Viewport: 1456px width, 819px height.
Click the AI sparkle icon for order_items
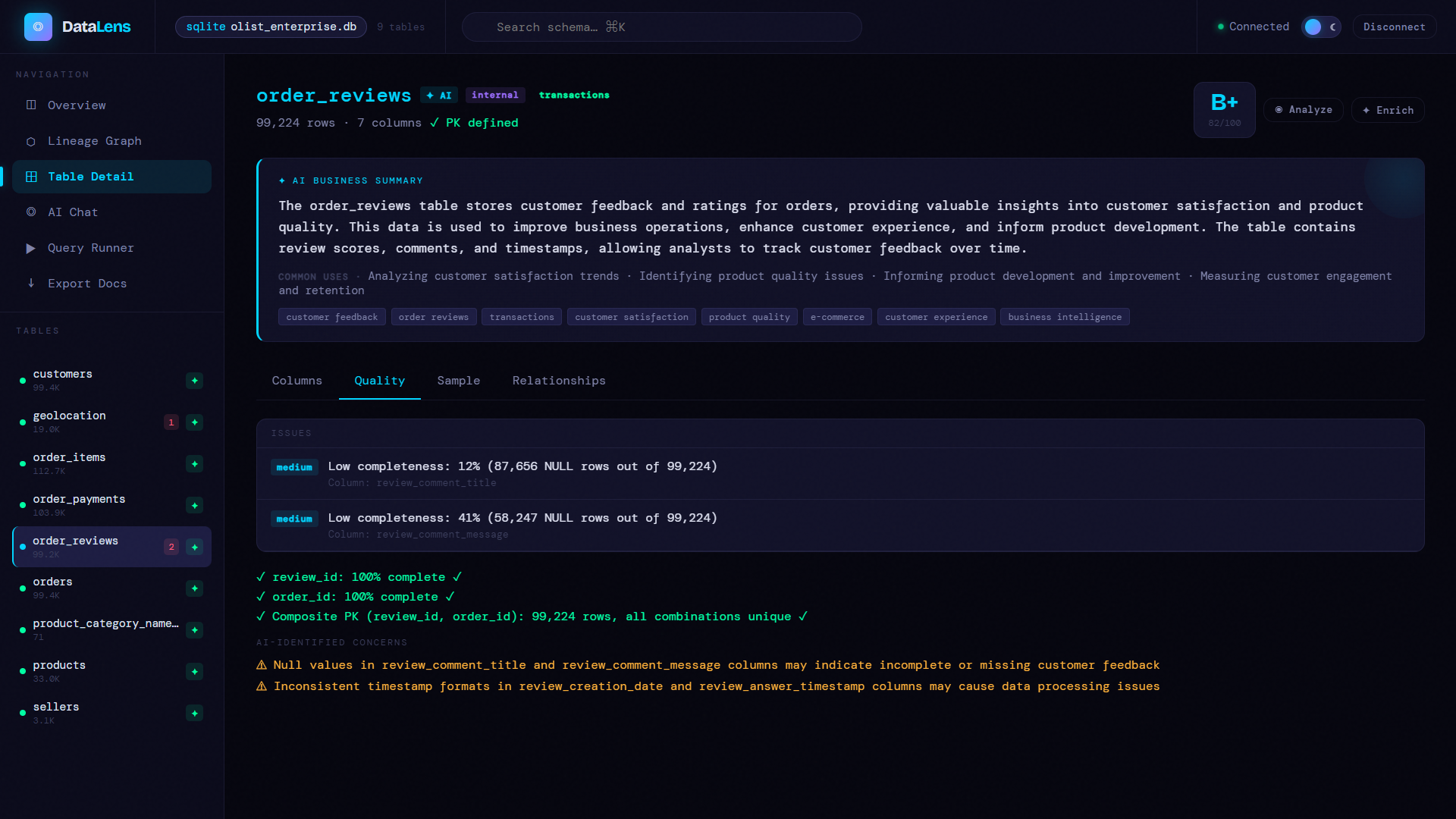coord(195,464)
